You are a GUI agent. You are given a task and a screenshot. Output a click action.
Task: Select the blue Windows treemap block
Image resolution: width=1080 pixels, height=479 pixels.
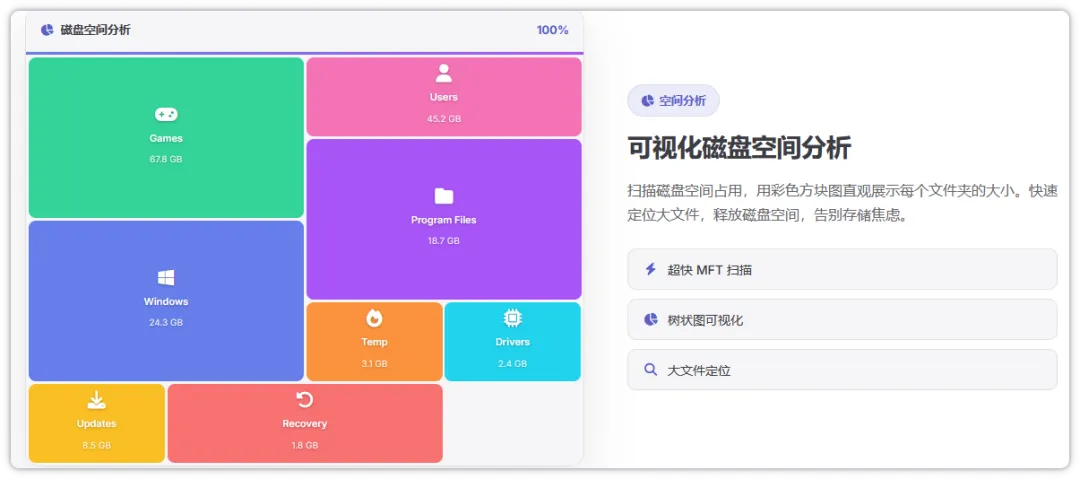166,300
